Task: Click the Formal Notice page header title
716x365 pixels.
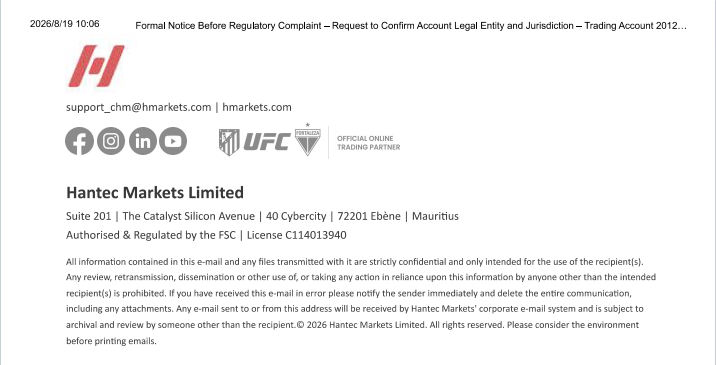Action: click(x=411, y=26)
